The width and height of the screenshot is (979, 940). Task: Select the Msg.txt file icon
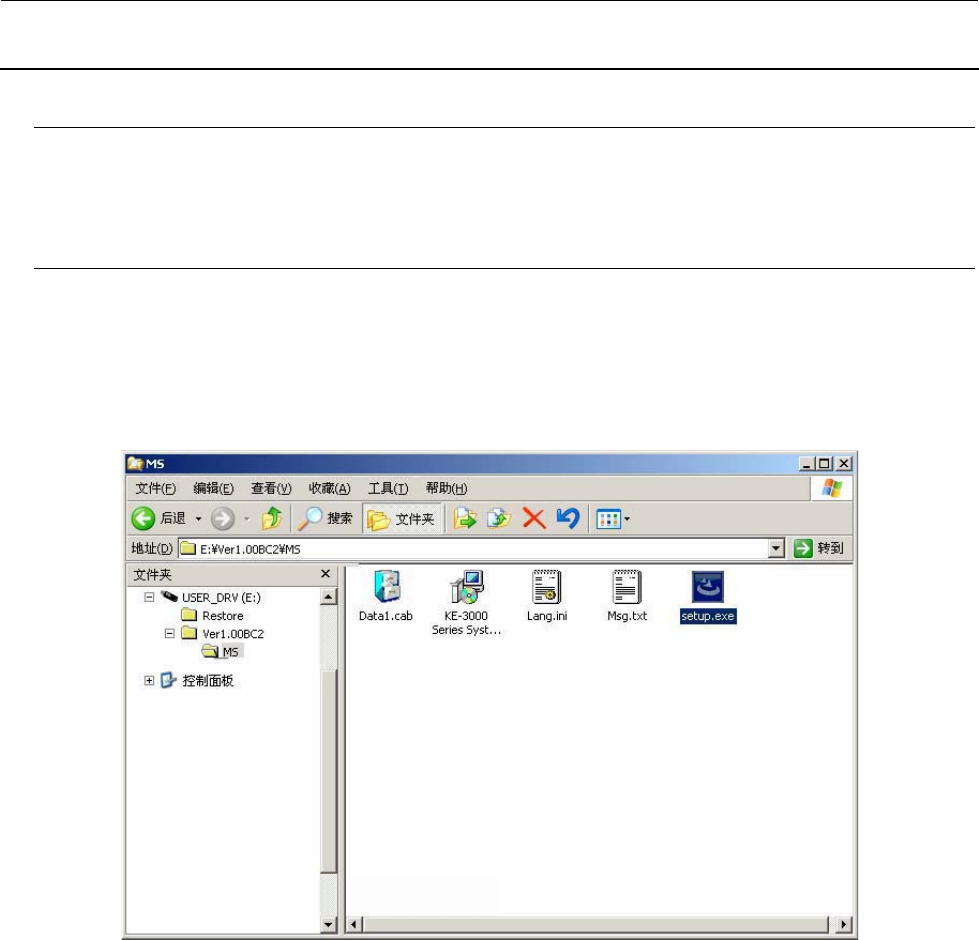(x=627, y=586)
